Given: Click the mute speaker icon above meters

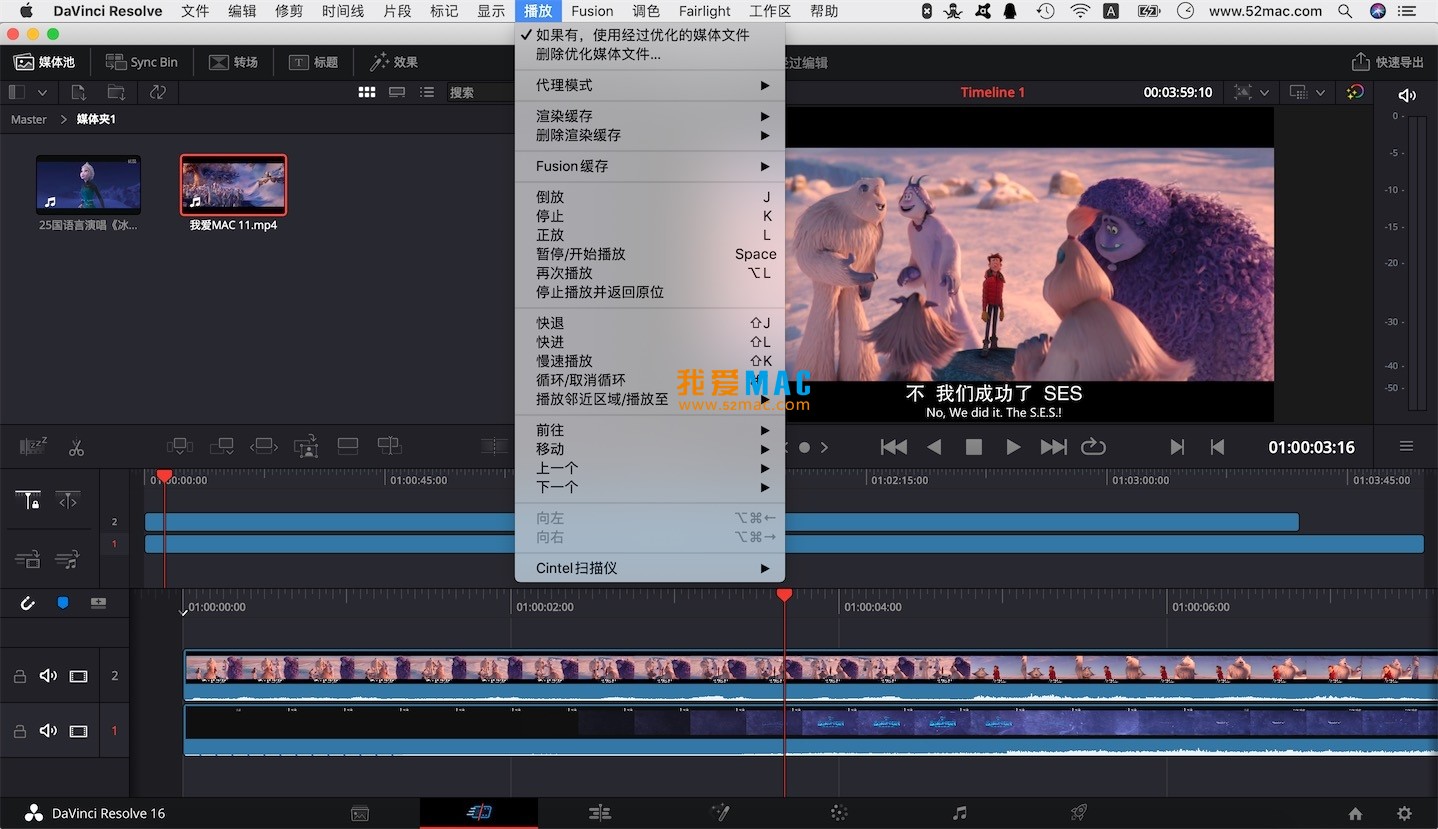Looking at the screenshot, I should click(1407, 95).
